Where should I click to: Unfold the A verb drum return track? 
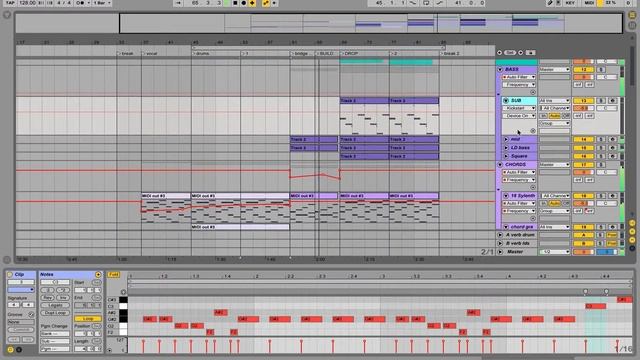pos(500,235)
